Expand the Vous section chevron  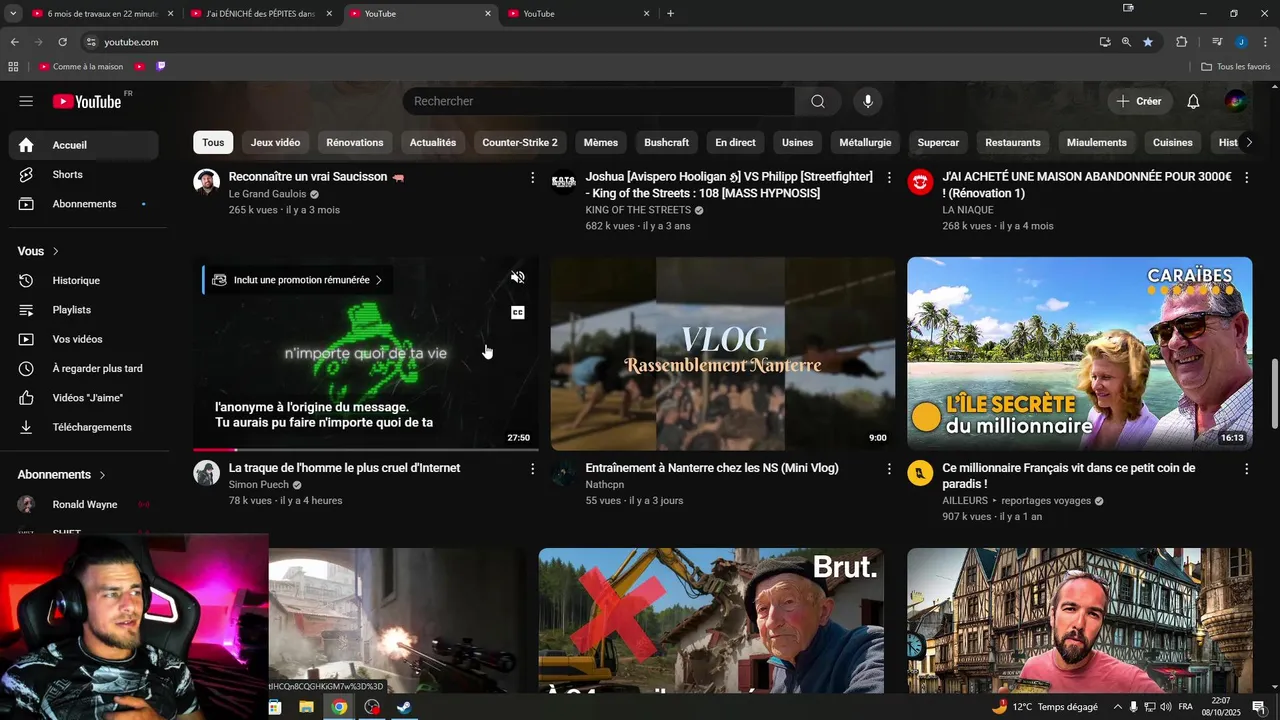click(56, 251)
